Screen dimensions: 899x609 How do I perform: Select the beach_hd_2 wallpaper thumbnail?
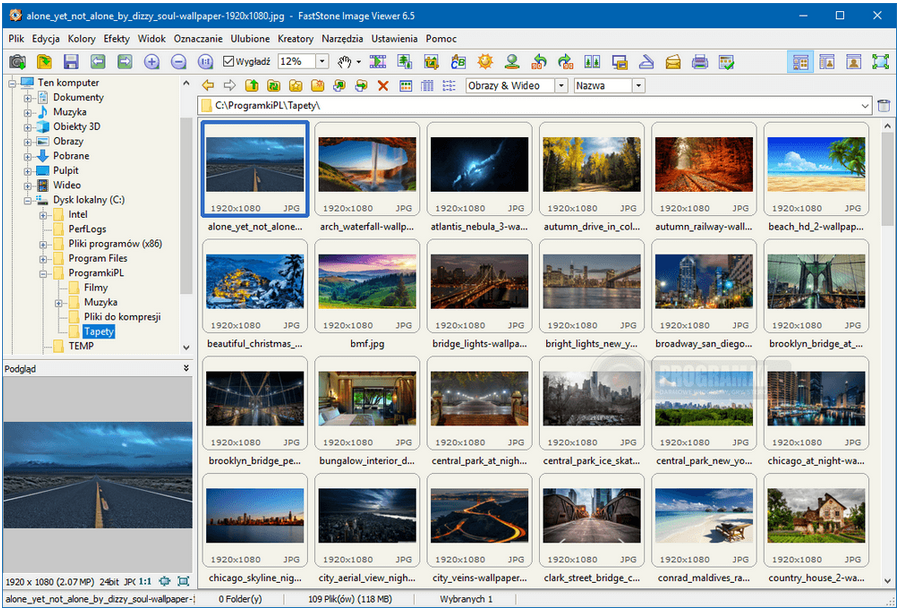coord(816,169)
